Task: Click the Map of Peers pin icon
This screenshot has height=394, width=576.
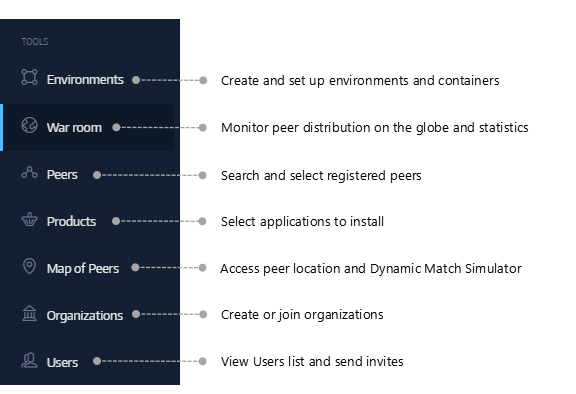Action: point(29,266)
